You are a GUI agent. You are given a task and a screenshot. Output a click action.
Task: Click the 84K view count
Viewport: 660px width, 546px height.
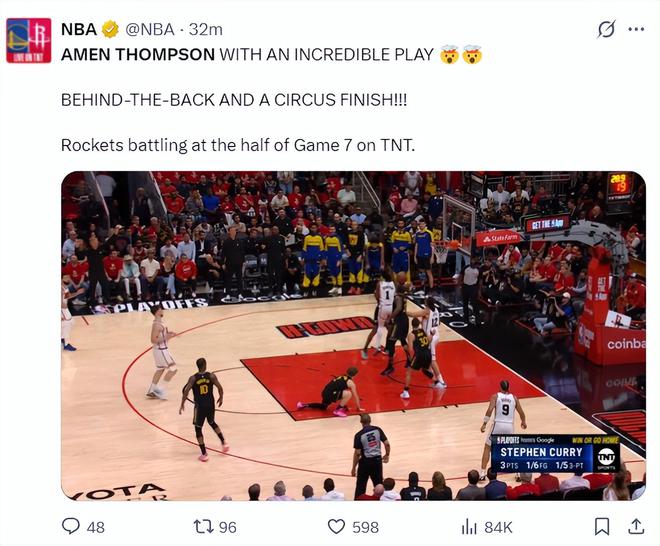pyautogui.click(x=498, y=527)
